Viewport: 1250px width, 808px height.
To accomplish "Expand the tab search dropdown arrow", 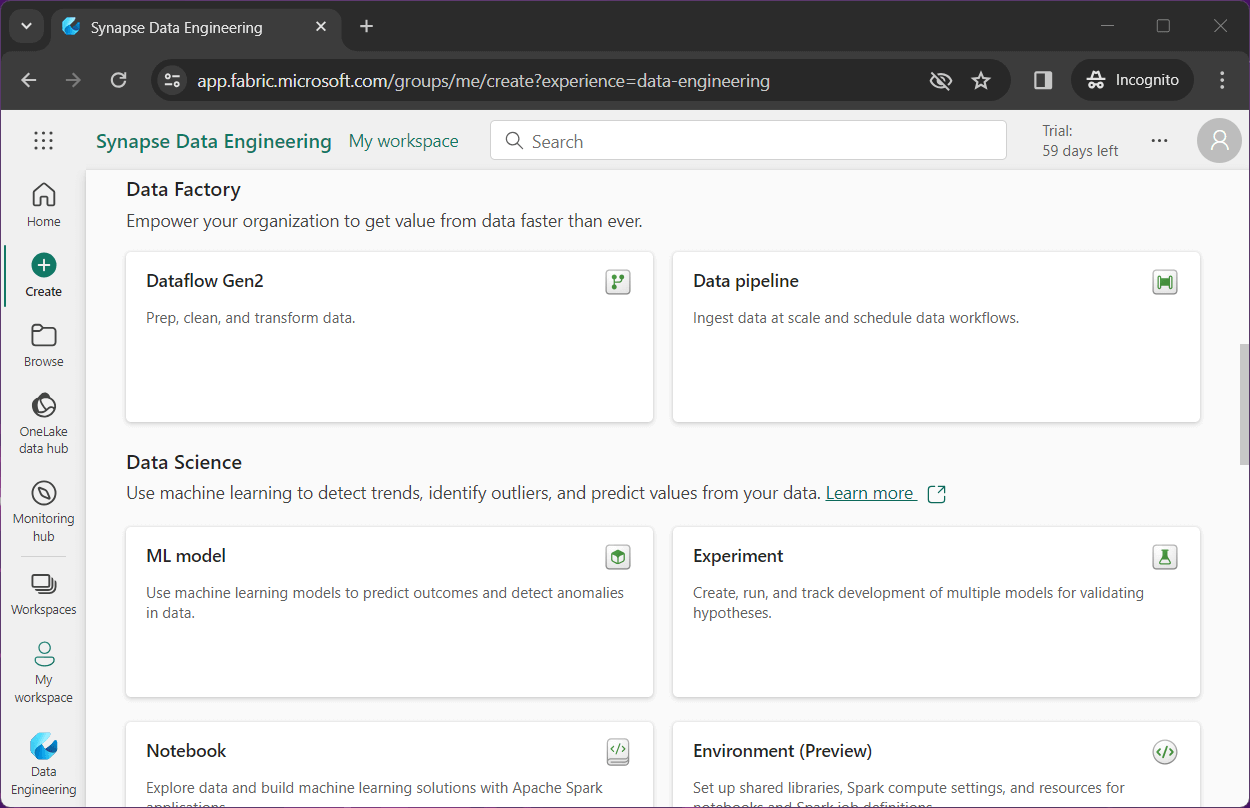I will 27,27.
